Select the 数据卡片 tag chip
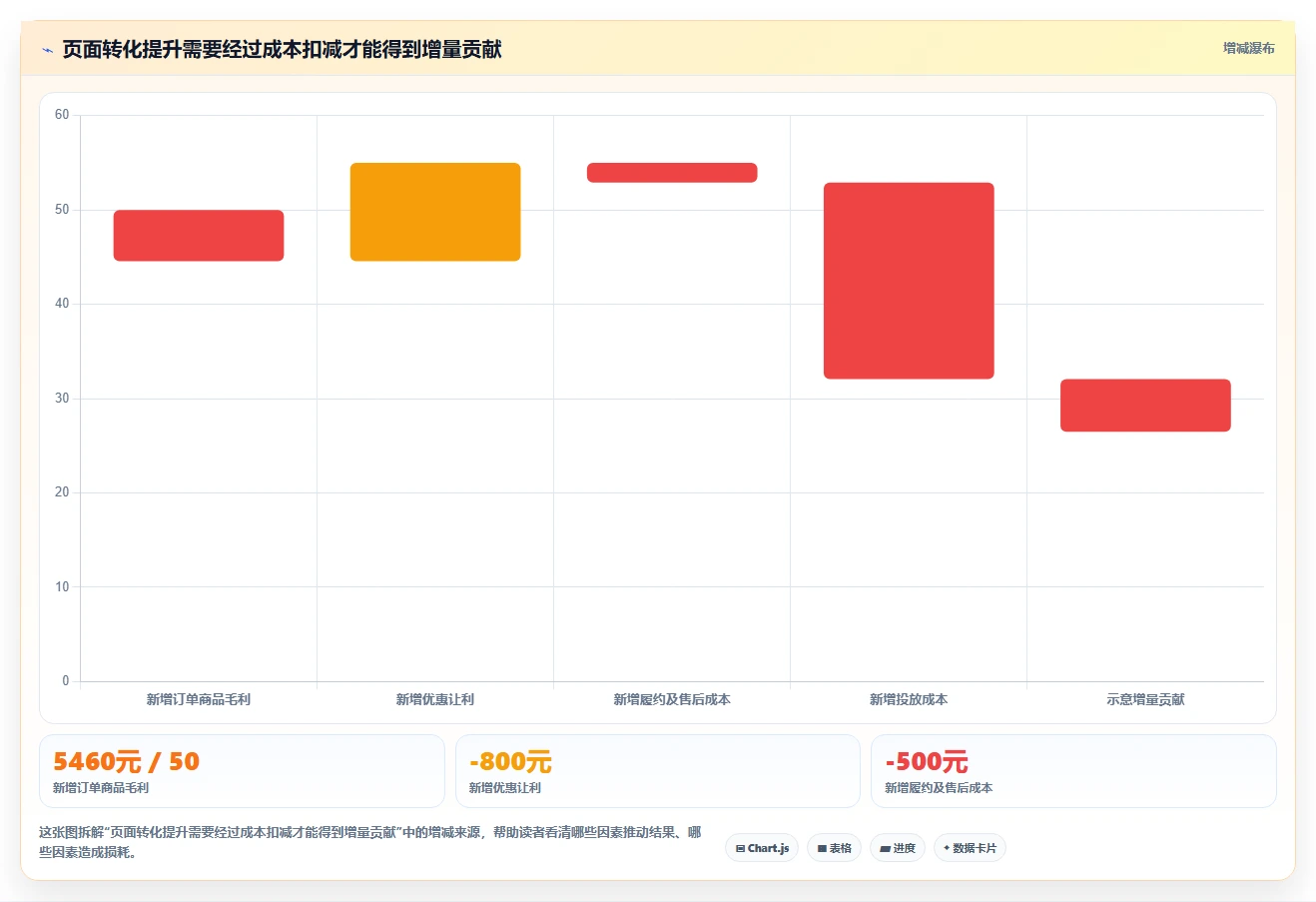Viewport: 1316px width, 902px height. (x=970, y=848)
